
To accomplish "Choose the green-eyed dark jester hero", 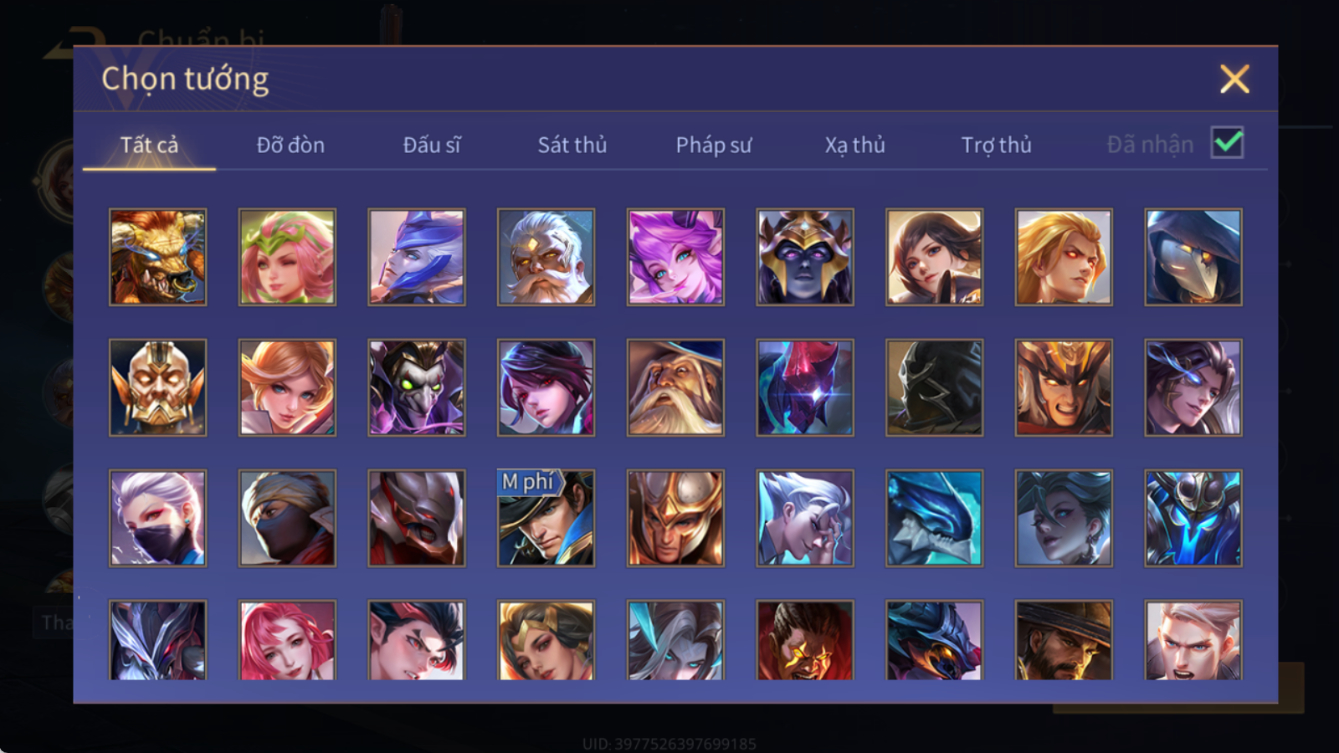I will point(416,387).
